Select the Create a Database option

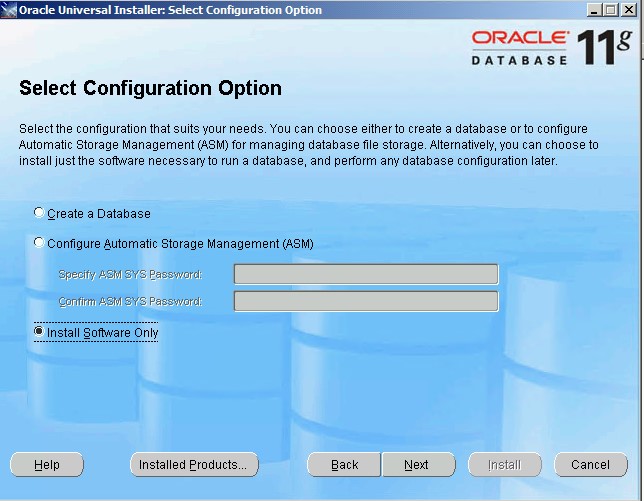point(39,213)
